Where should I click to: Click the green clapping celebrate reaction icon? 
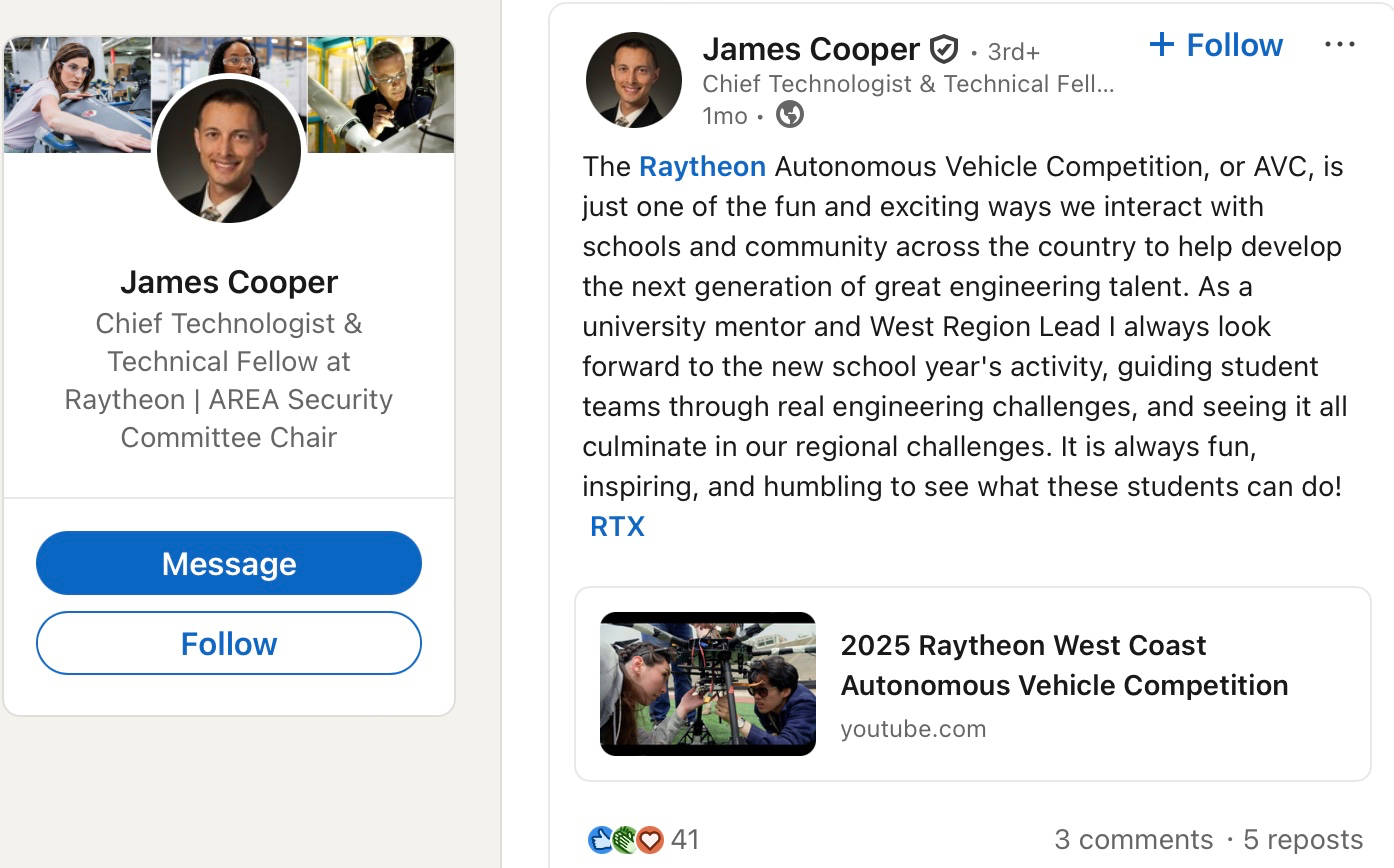pyautogui.click(x=625, y=839)
